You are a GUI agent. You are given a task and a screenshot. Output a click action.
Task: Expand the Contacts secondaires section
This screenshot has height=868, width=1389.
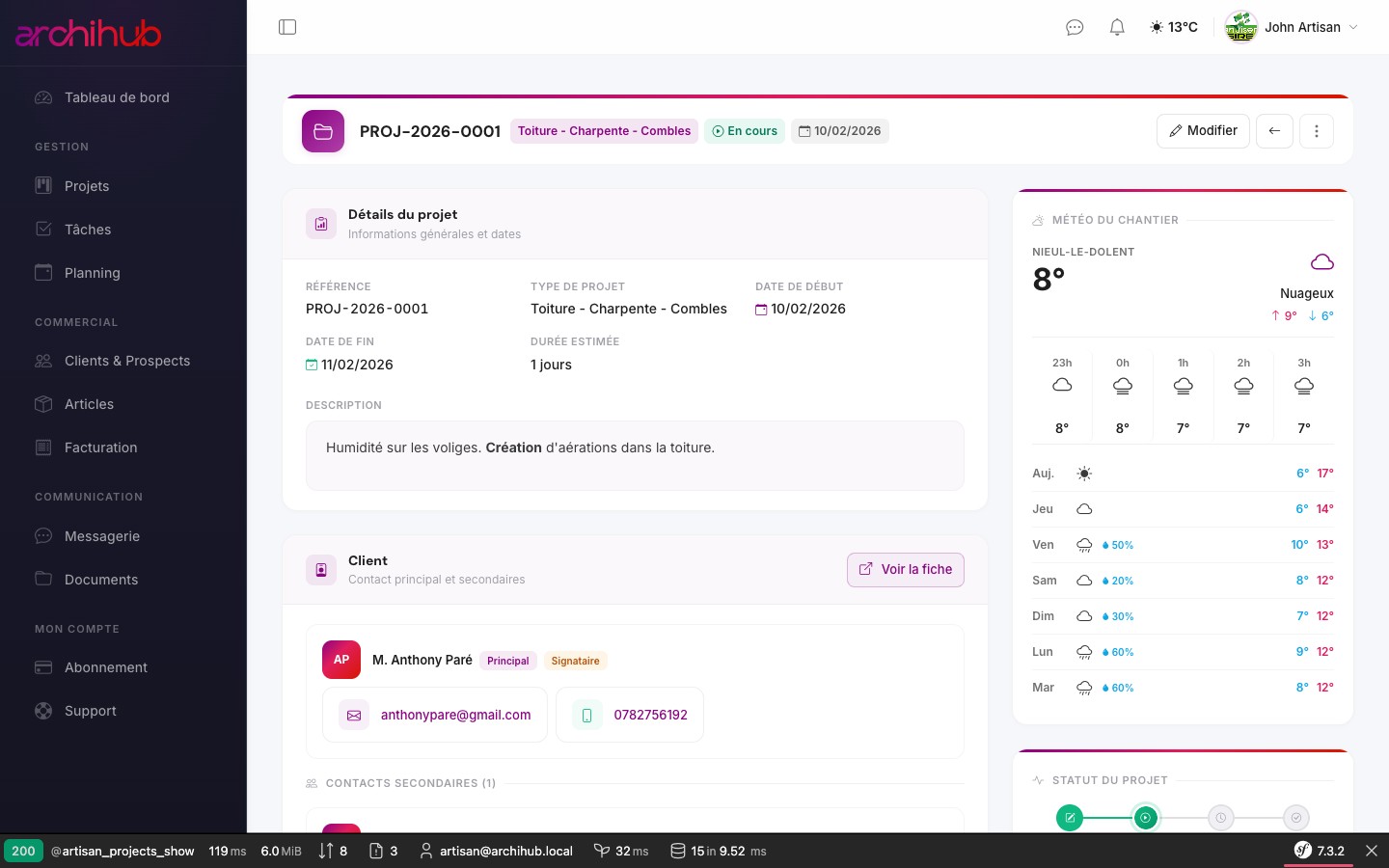(x=411, y=783)
